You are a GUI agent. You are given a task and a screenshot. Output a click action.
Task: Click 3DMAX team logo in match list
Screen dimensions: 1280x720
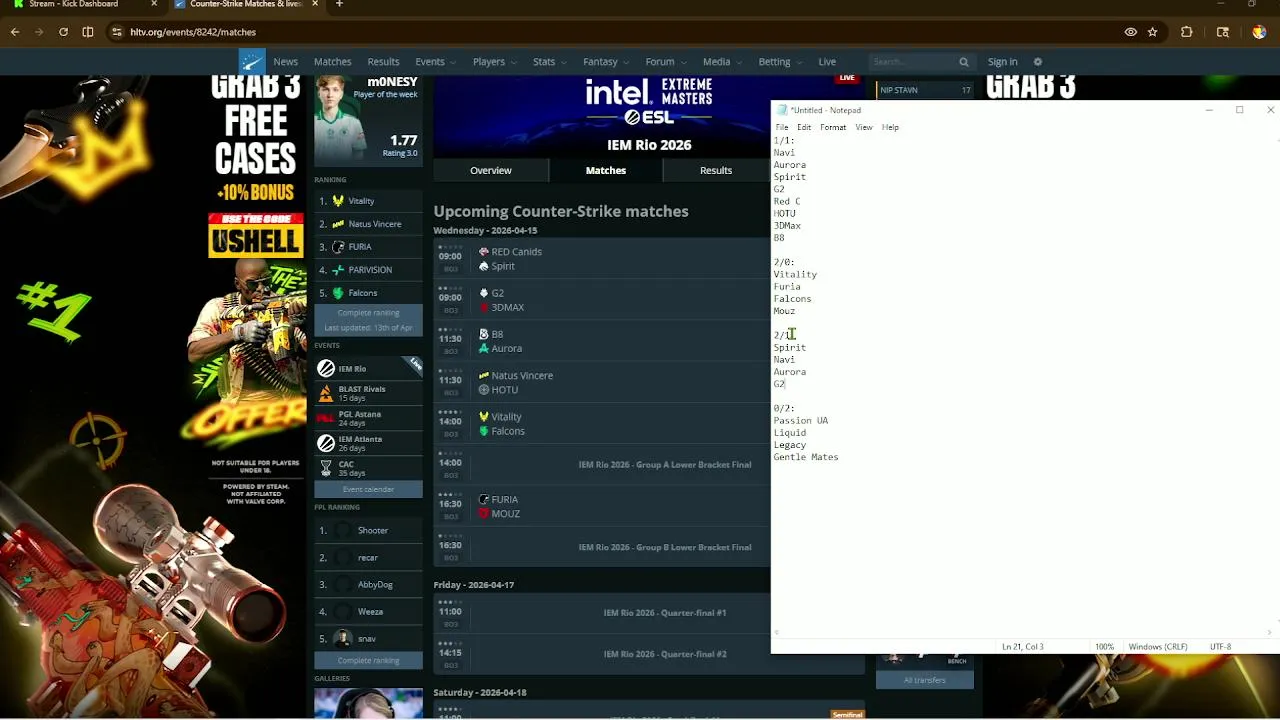[x=484, y=307]
